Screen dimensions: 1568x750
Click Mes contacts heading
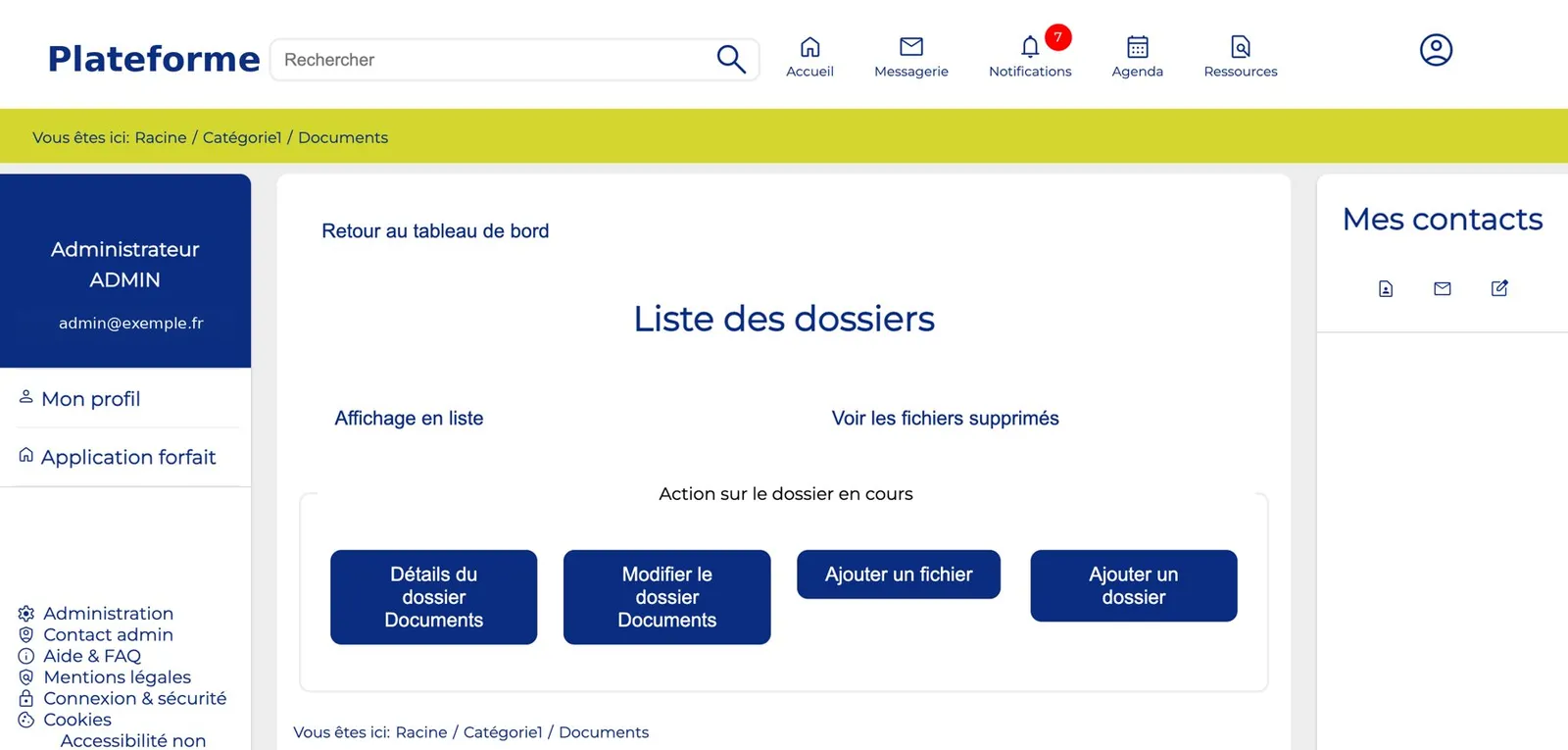pos(1443,219)
